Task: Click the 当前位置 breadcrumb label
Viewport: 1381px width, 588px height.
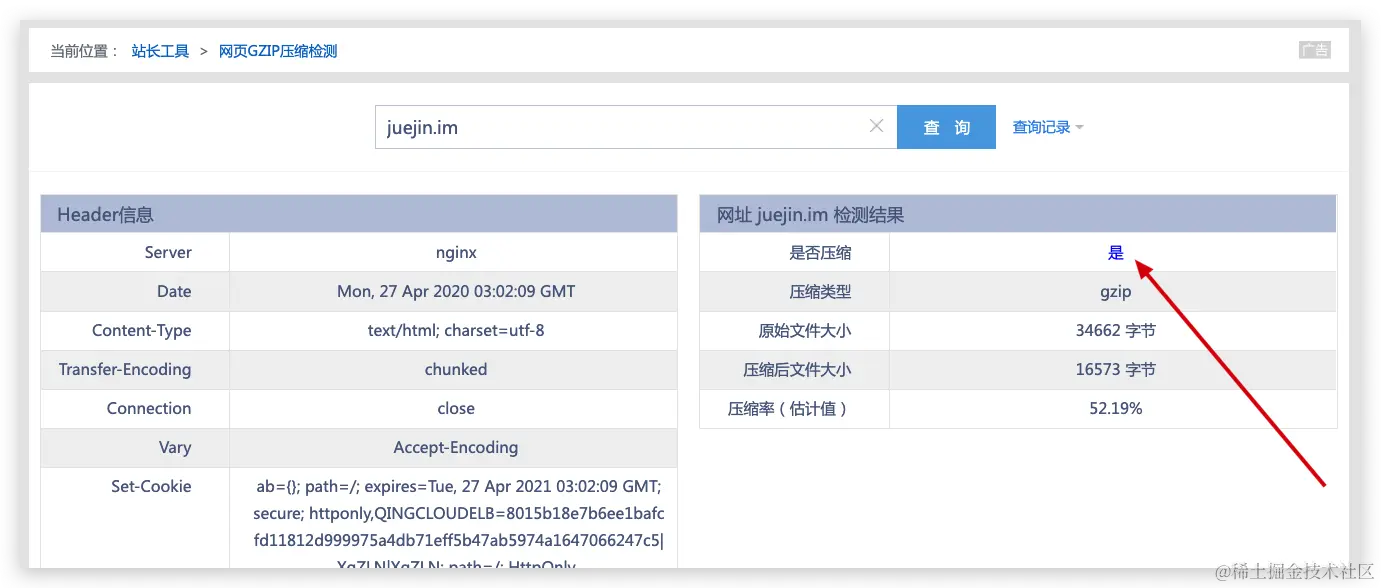Action: click(x=84, y=51)
